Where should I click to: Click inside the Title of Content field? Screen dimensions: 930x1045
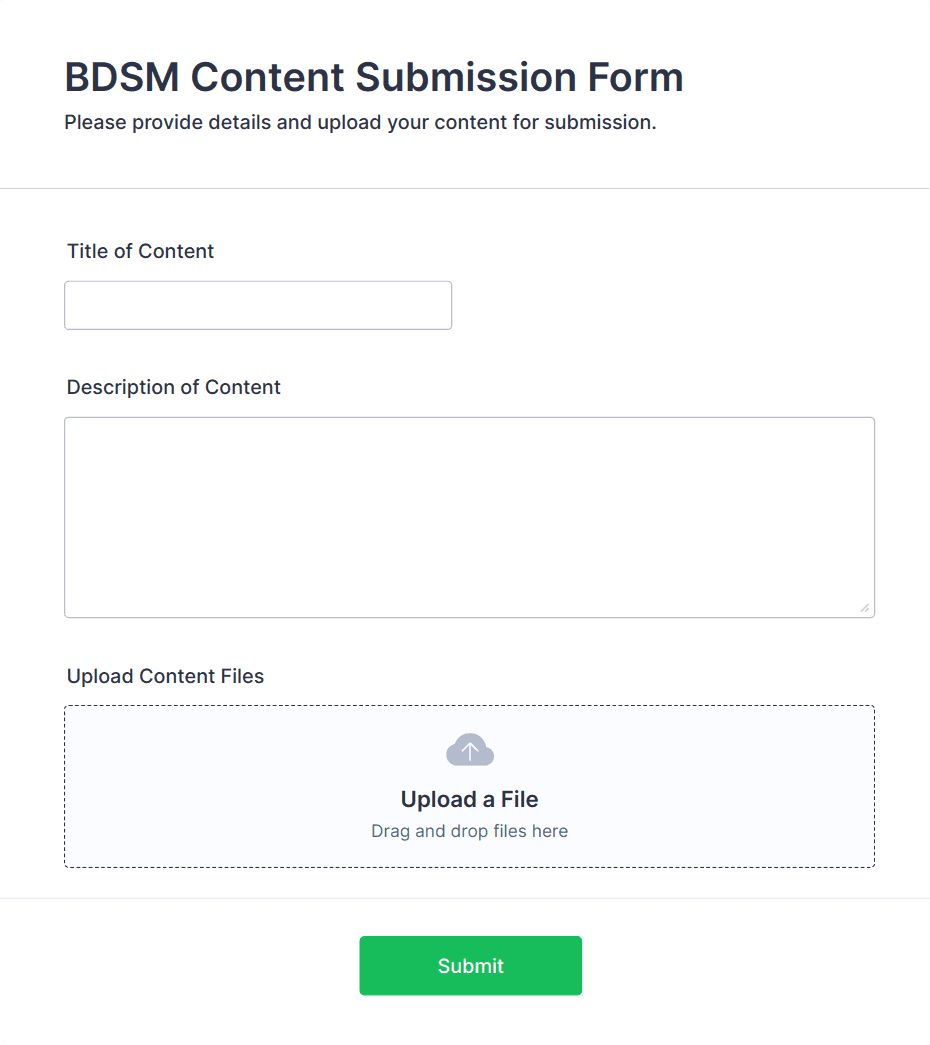(x=257, y=305)
